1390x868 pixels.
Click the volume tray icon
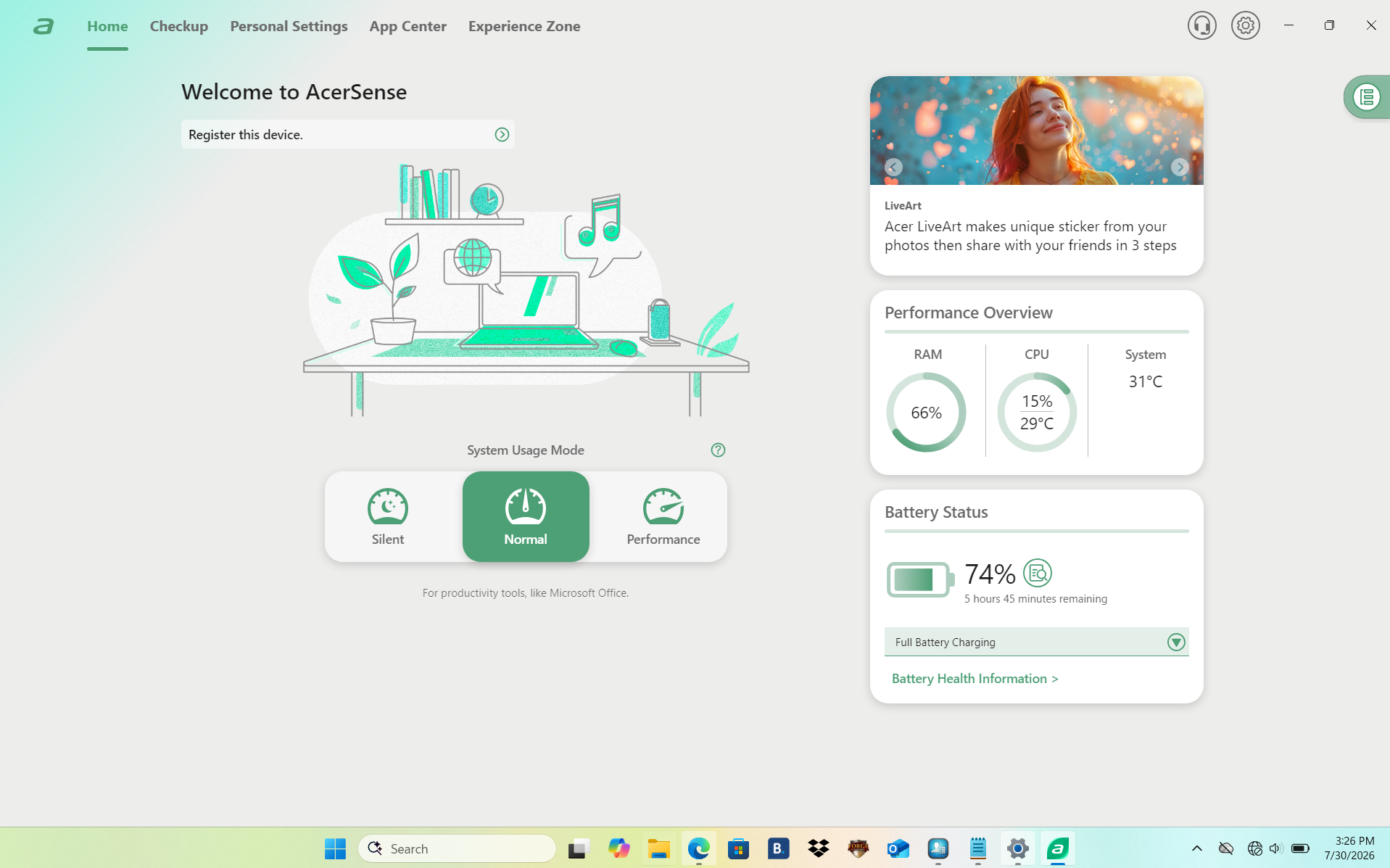[1276, 848]
